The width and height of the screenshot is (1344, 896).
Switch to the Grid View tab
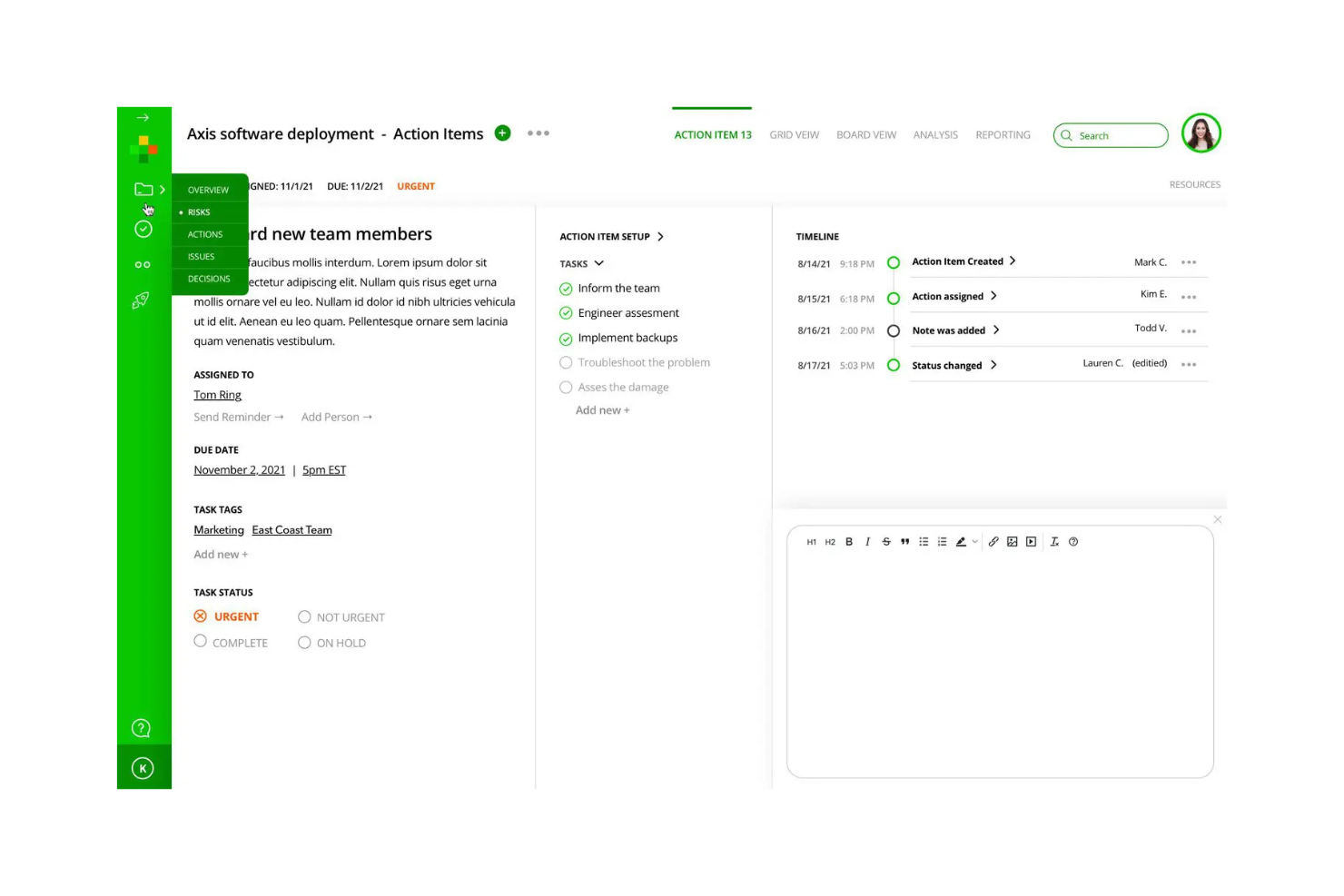click(x=794, y=135)
